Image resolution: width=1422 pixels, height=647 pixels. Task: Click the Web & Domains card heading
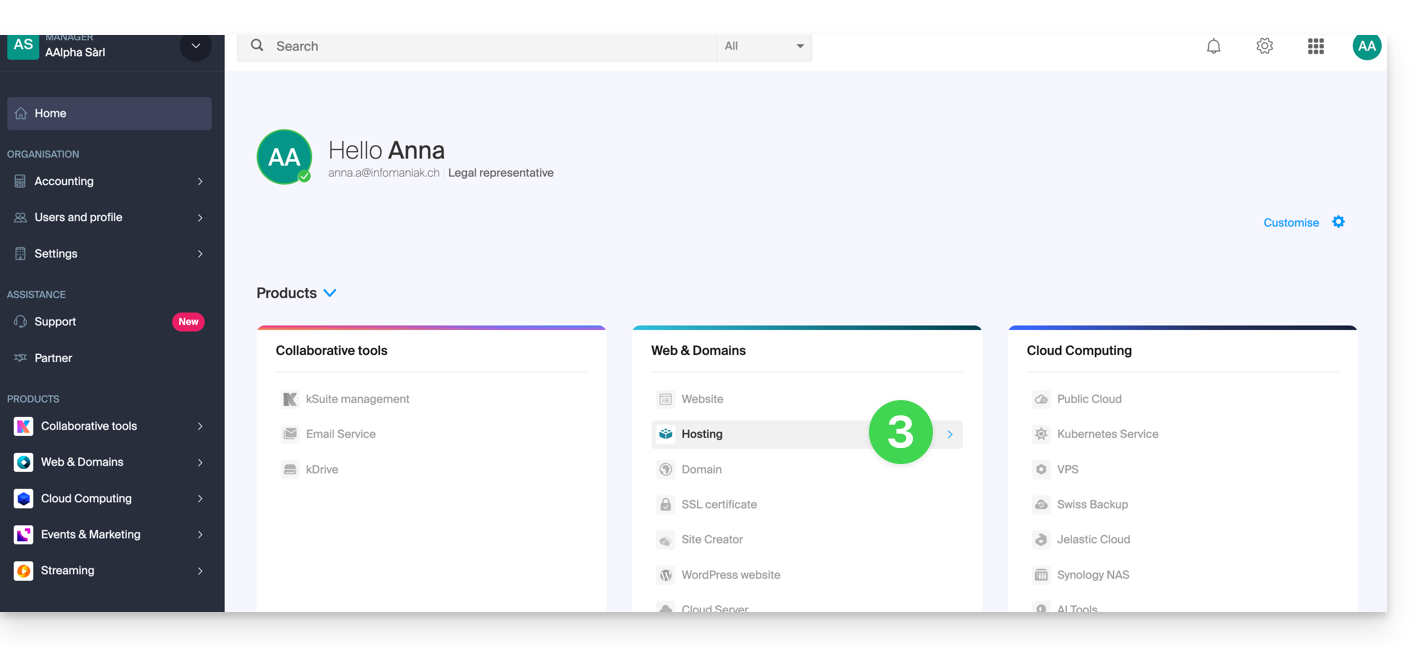tap(698, 351)
